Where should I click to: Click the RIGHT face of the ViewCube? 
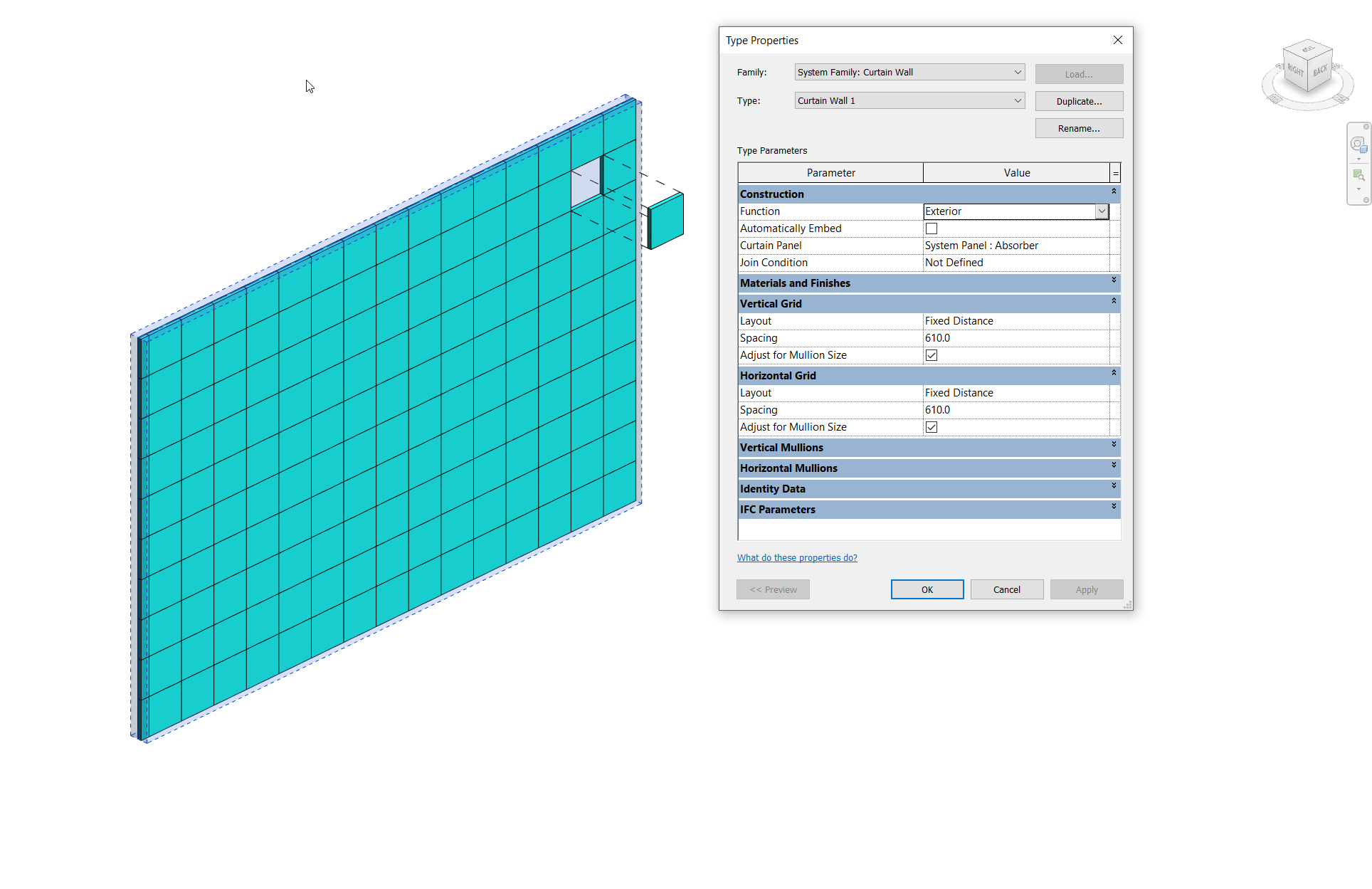1295,70
